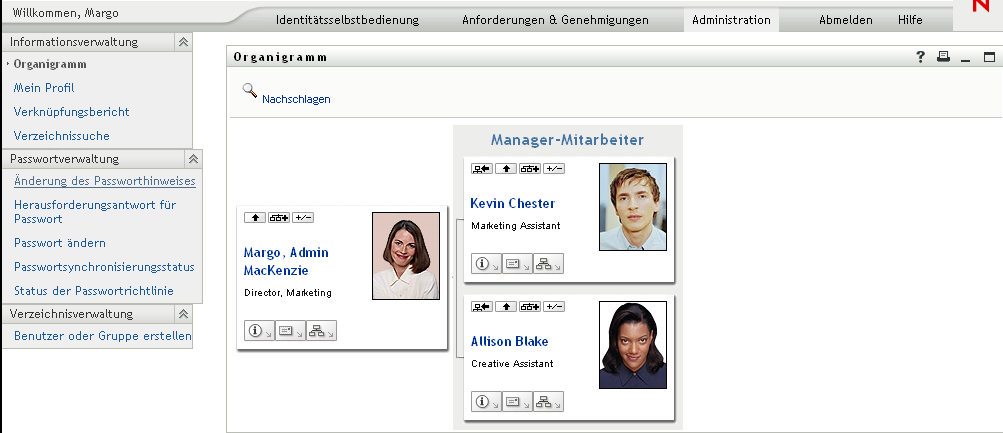Open Status der Passwortrichtlinie
The height and width of the screenshot is (433, 1003).
pyautogui.click(x=94, y=291)
